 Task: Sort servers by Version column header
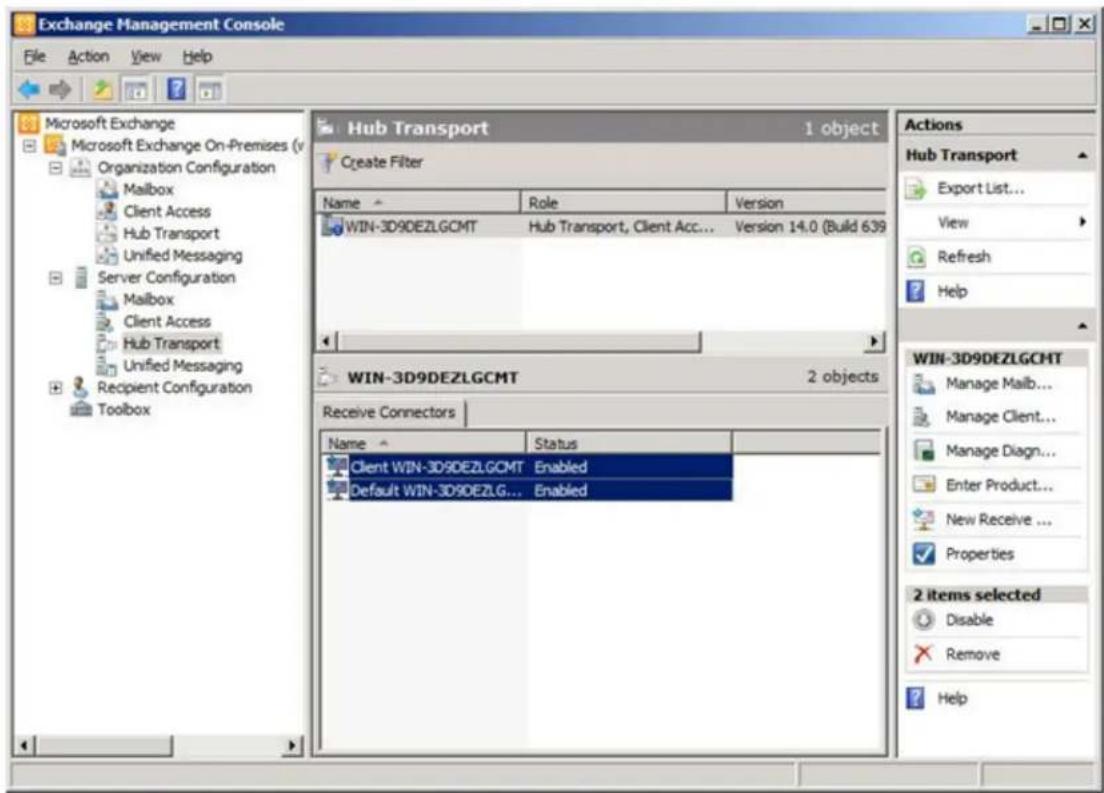[x=806, y=203]
